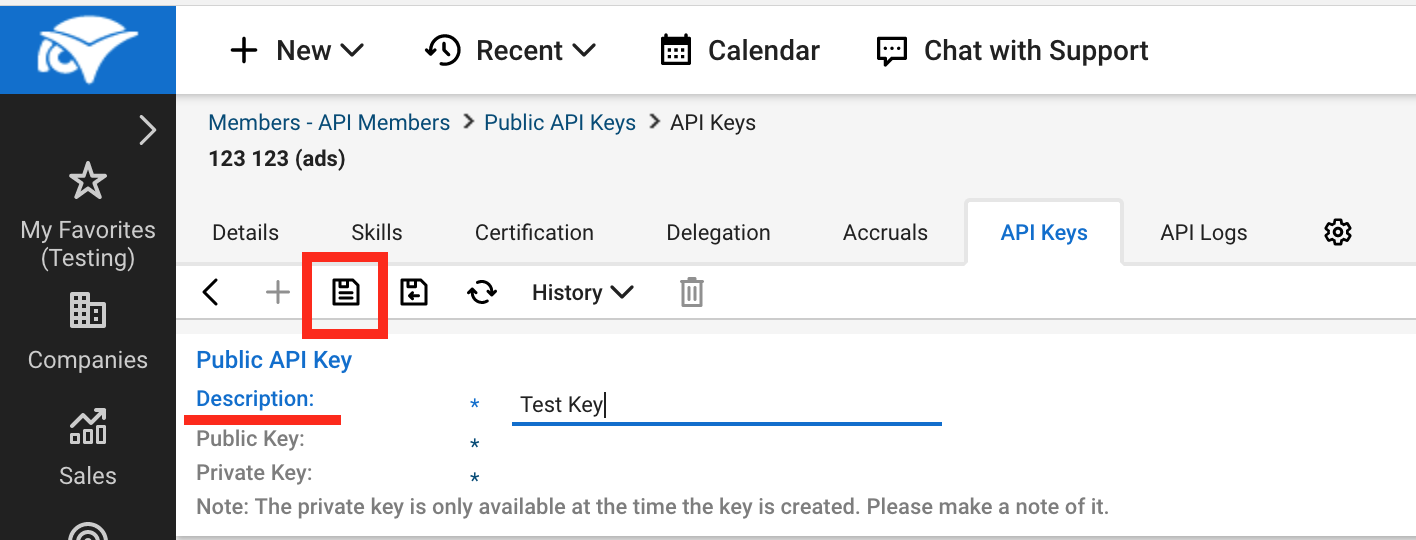The image size is (1416, 540).
Task: Open Sales in the sidebar
Action: point(87,448)
